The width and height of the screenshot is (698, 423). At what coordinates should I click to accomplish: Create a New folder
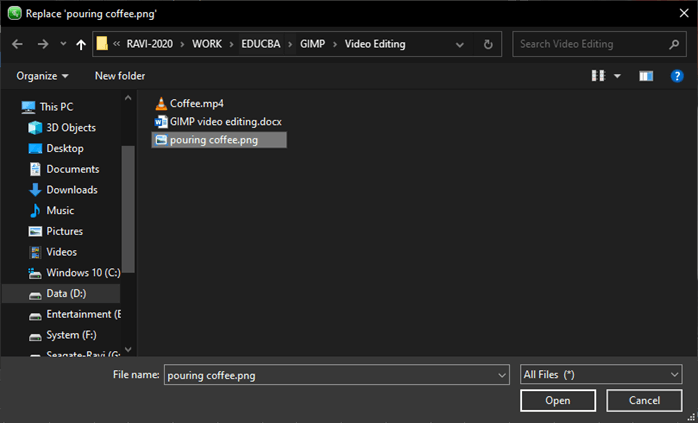point(120,76)
